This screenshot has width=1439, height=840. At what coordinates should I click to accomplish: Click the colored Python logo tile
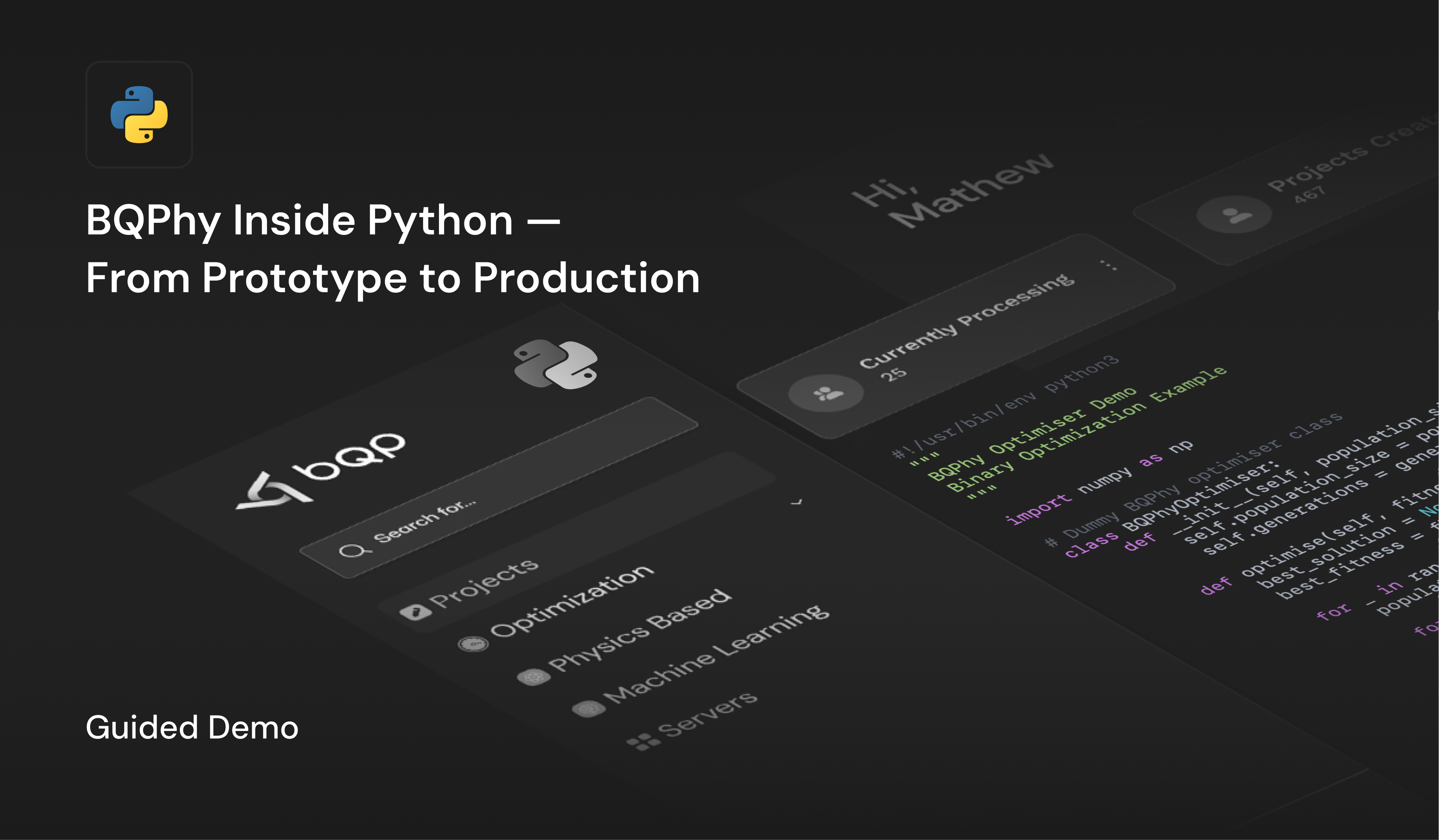139,115
